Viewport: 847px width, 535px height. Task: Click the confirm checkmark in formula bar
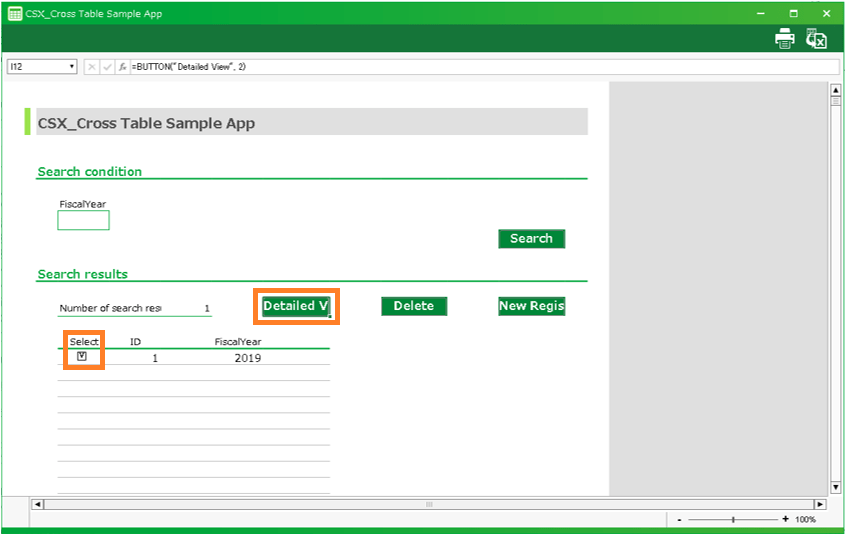[x=107, y=67]
